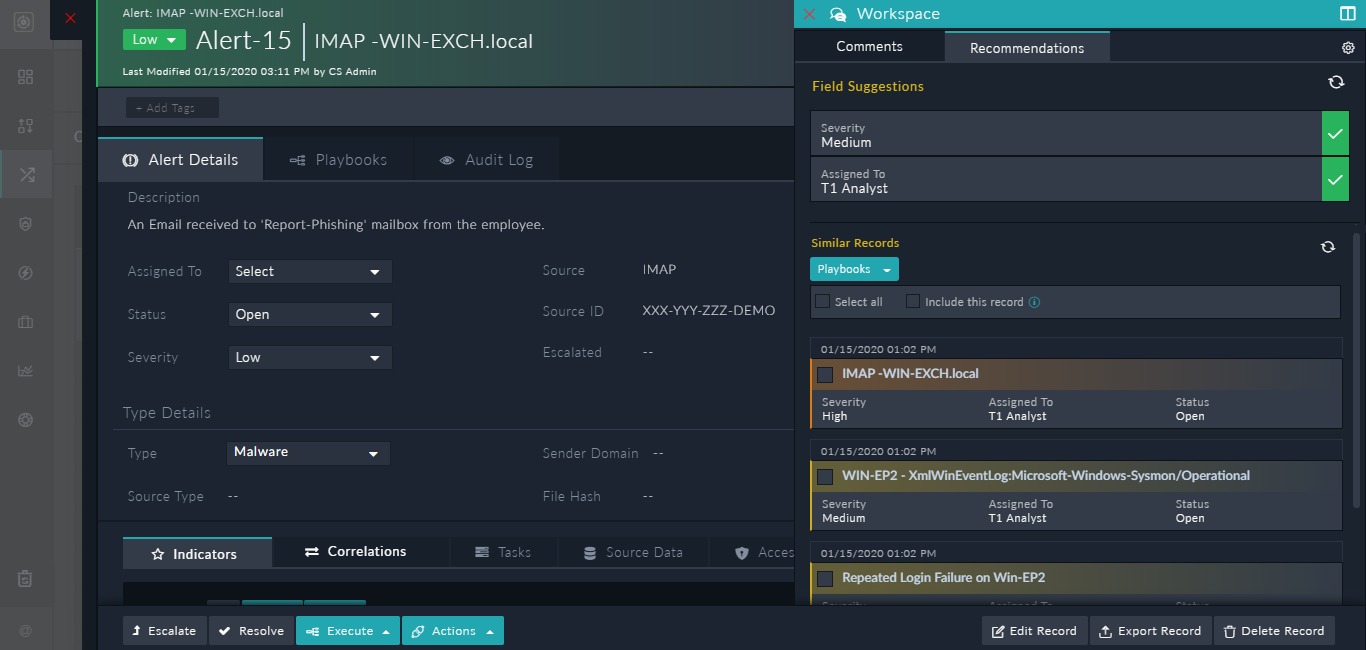Click the FortiSOAR logo in the sidebar
This screenshot has width=1366, height=650.
pyautogui.click(x=26, y=21)
